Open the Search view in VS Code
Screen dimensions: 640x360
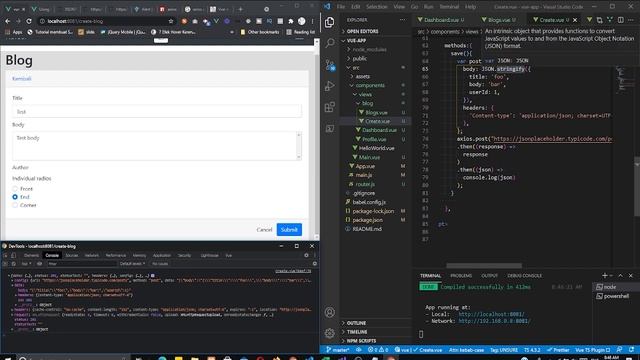[x=330, y=43]
